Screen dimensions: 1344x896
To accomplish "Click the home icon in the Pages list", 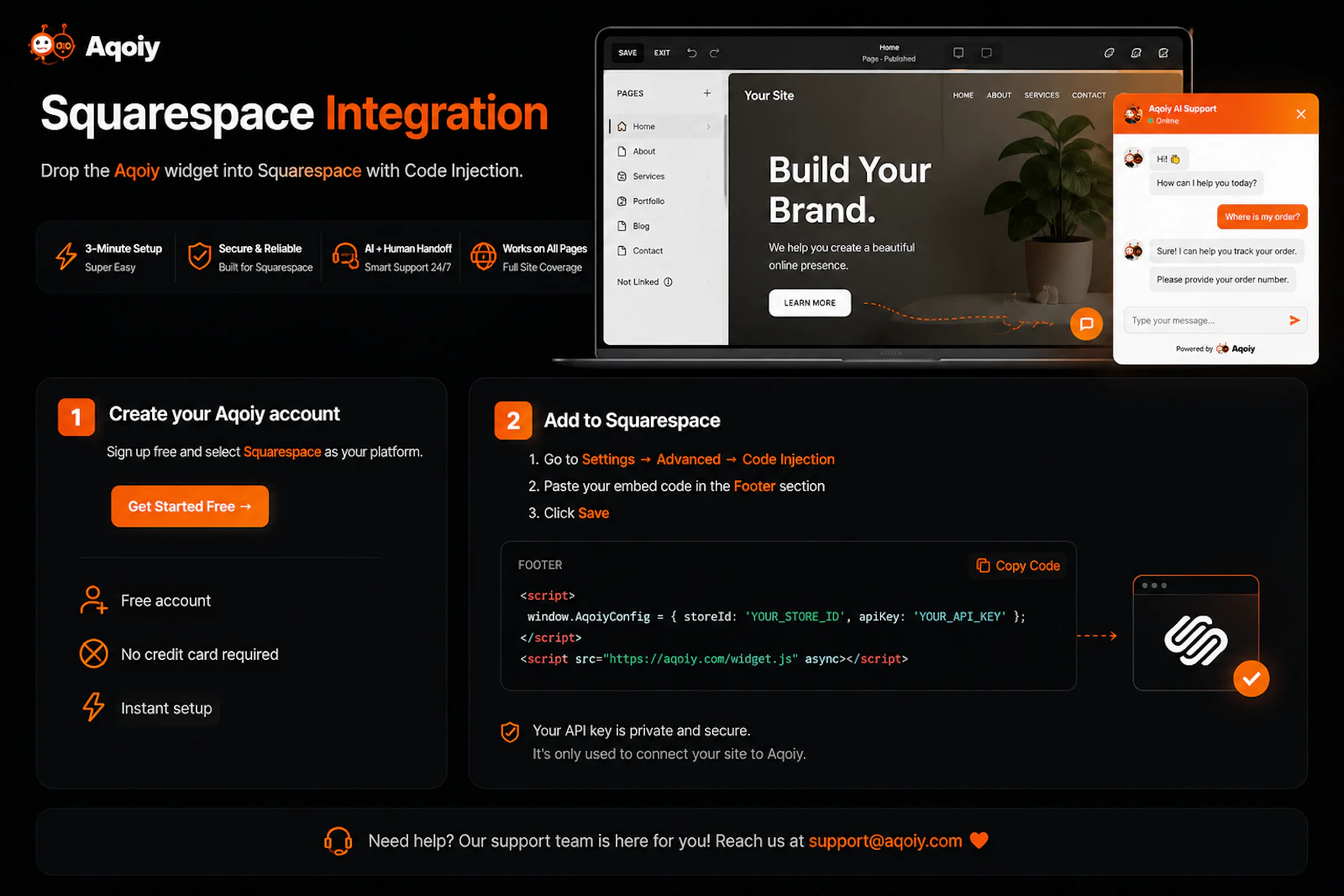I will (x=622, y=127).
